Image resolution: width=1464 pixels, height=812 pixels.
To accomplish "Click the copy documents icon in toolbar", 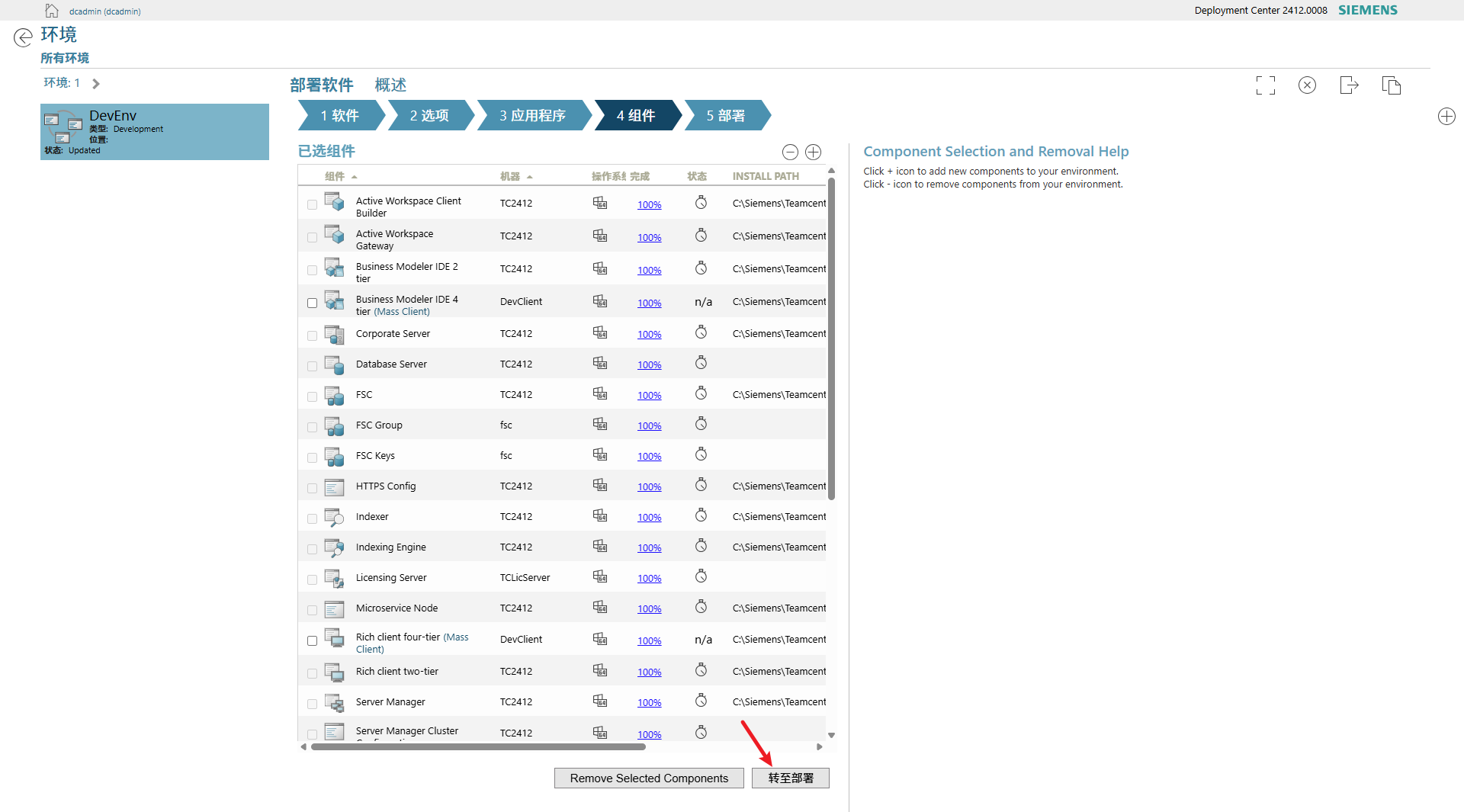I will (x=1391, y=85).
